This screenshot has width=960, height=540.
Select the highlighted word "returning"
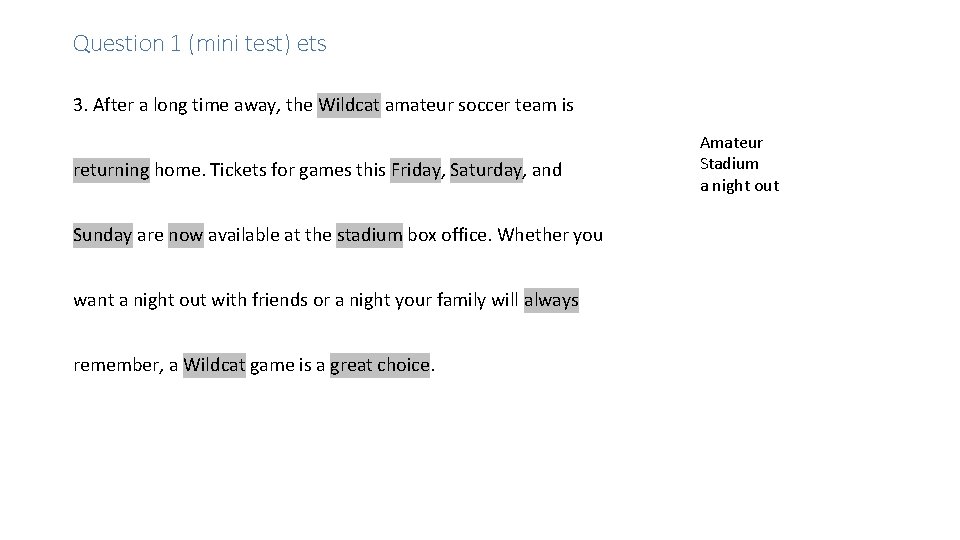(111, 170)
